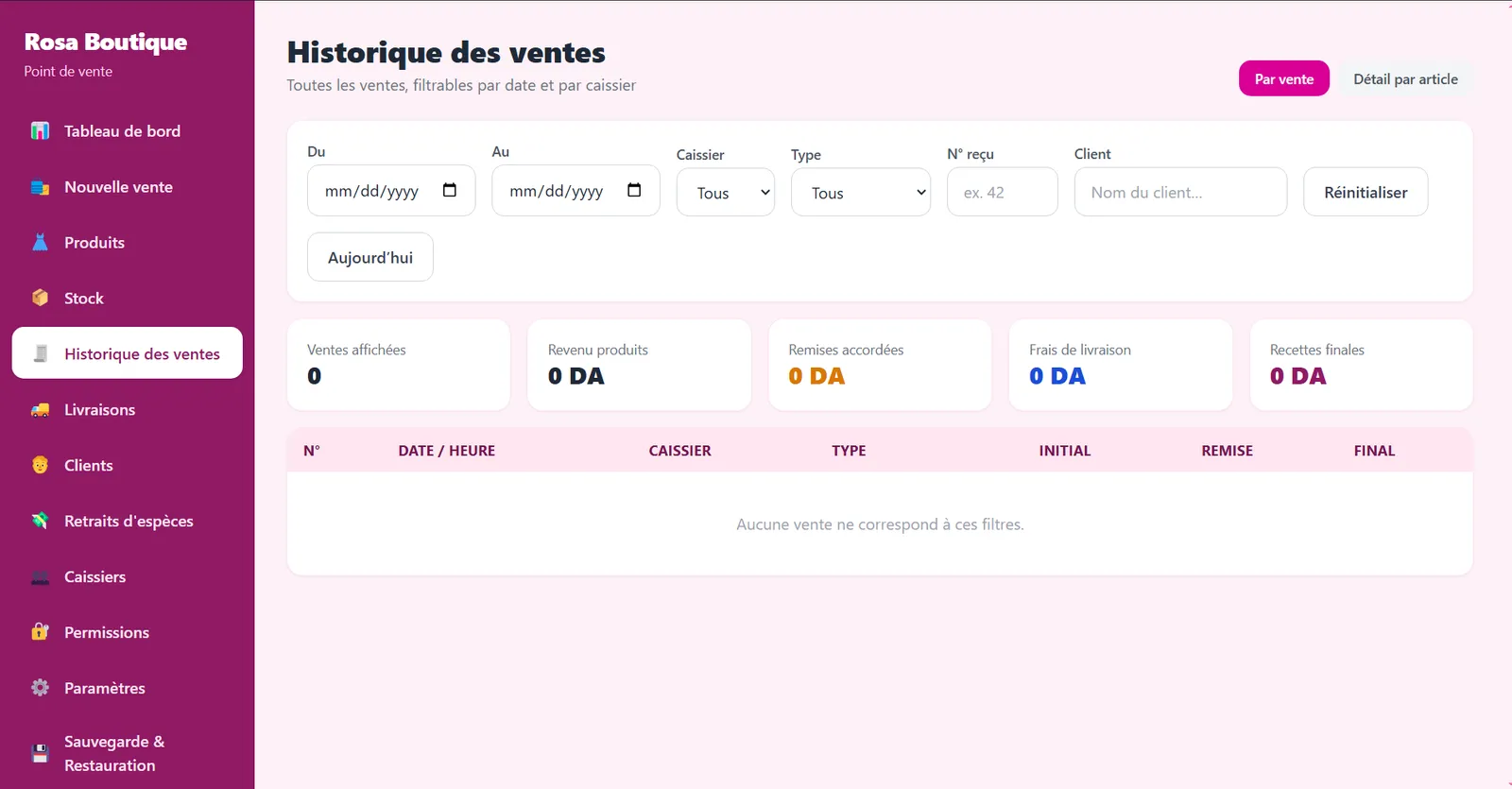Click the Retraits d'espèces money icon
The height and width of the screenshot is (789, 1512).
pyautogui.click(x=40, y=521)
